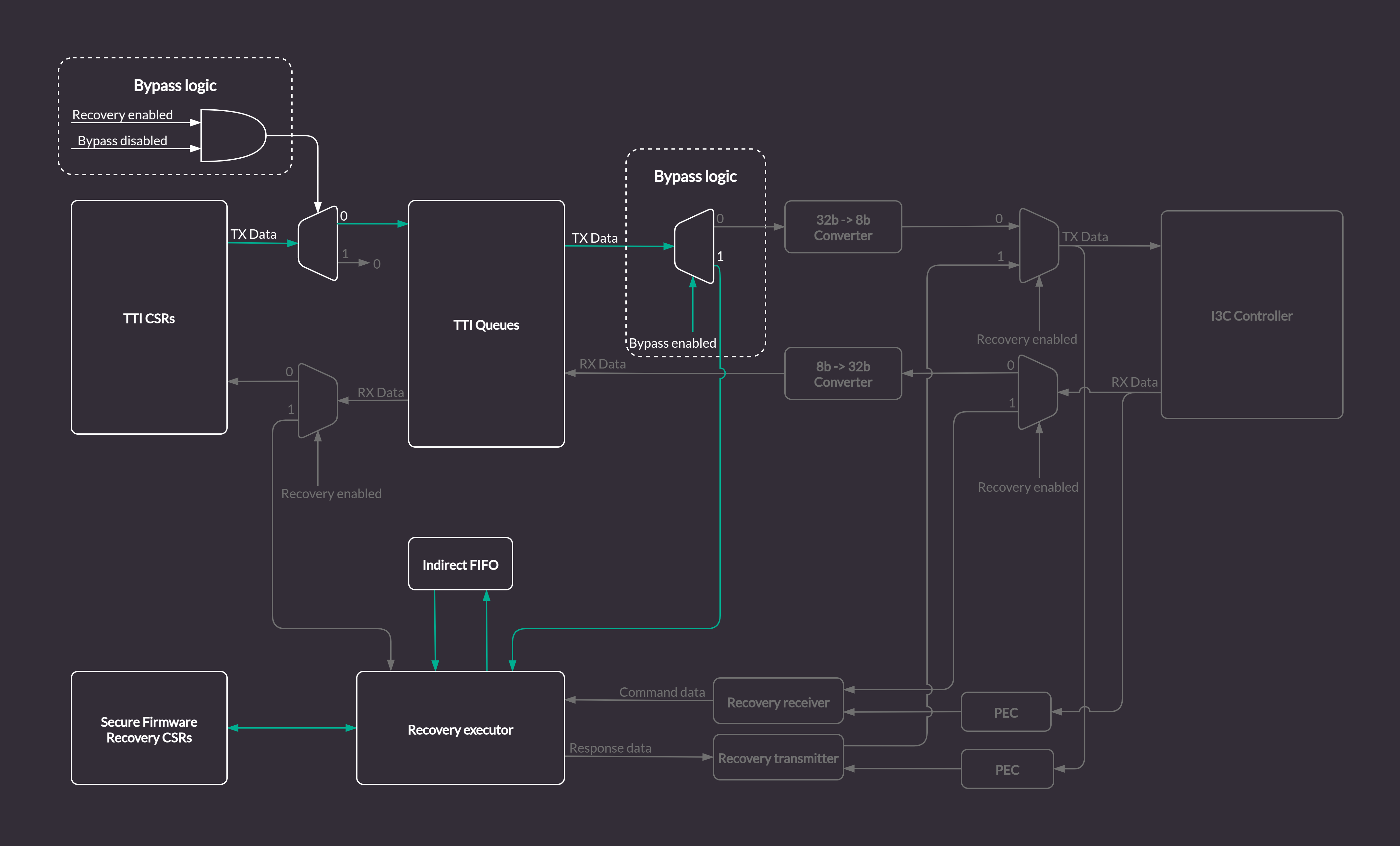1400x846 pixels.
Task: Select the Indirect FIFO box
Action: point(460,564)
